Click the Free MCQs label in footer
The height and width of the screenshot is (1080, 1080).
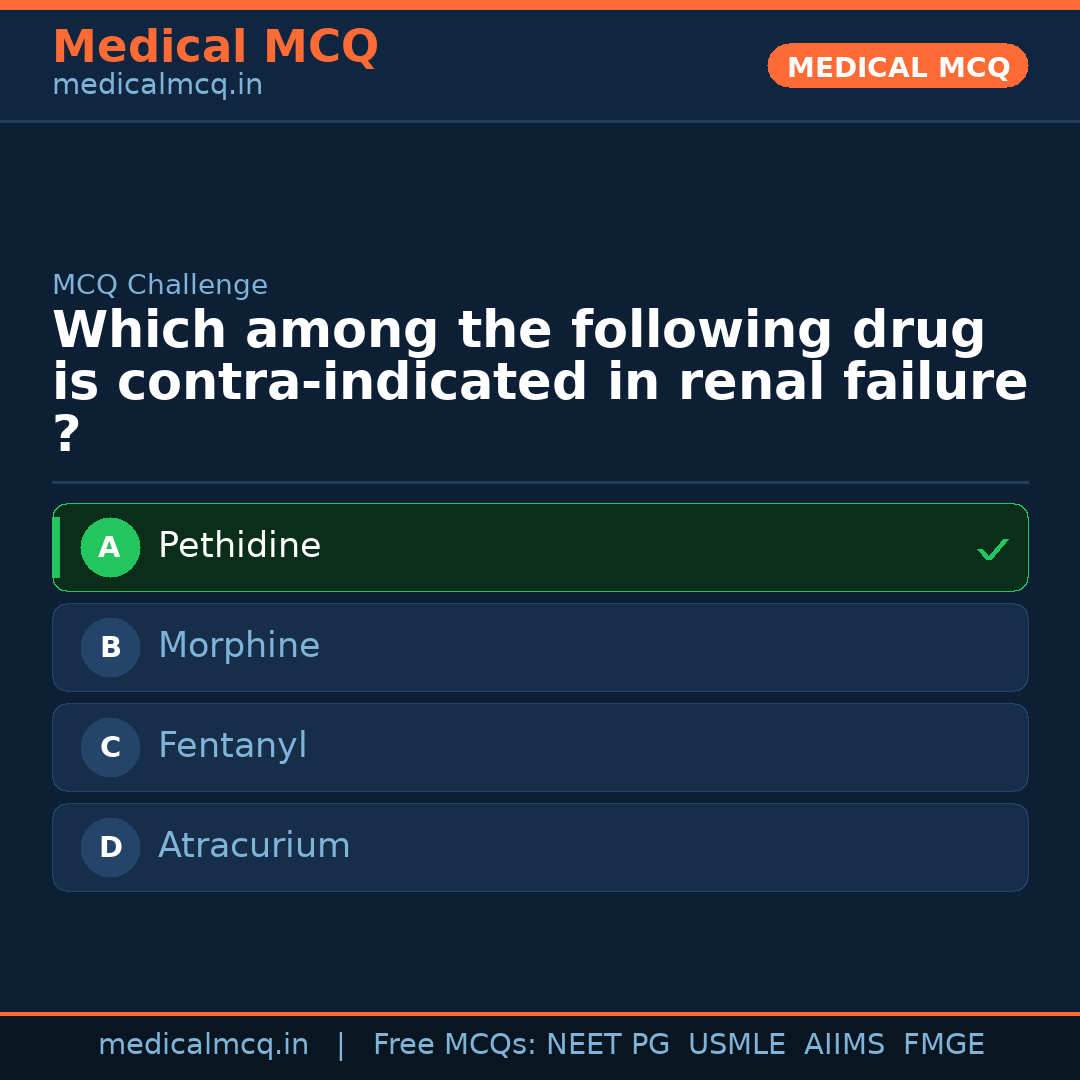pyautogui.click(x=455, y=1045)
